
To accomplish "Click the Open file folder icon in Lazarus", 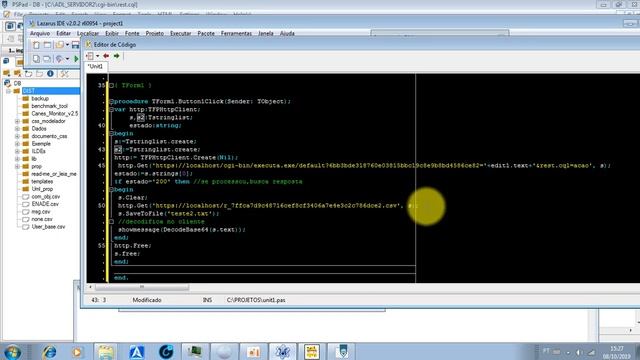I will (60, 45).
